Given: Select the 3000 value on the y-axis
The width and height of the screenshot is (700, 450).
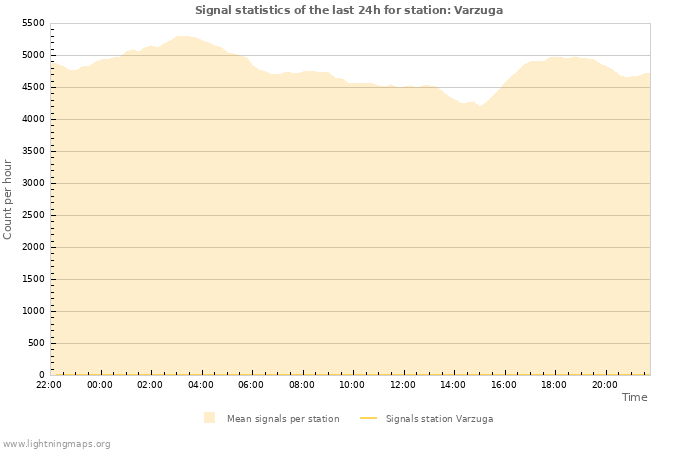Looking at the screenshot, I should [33, 183].
